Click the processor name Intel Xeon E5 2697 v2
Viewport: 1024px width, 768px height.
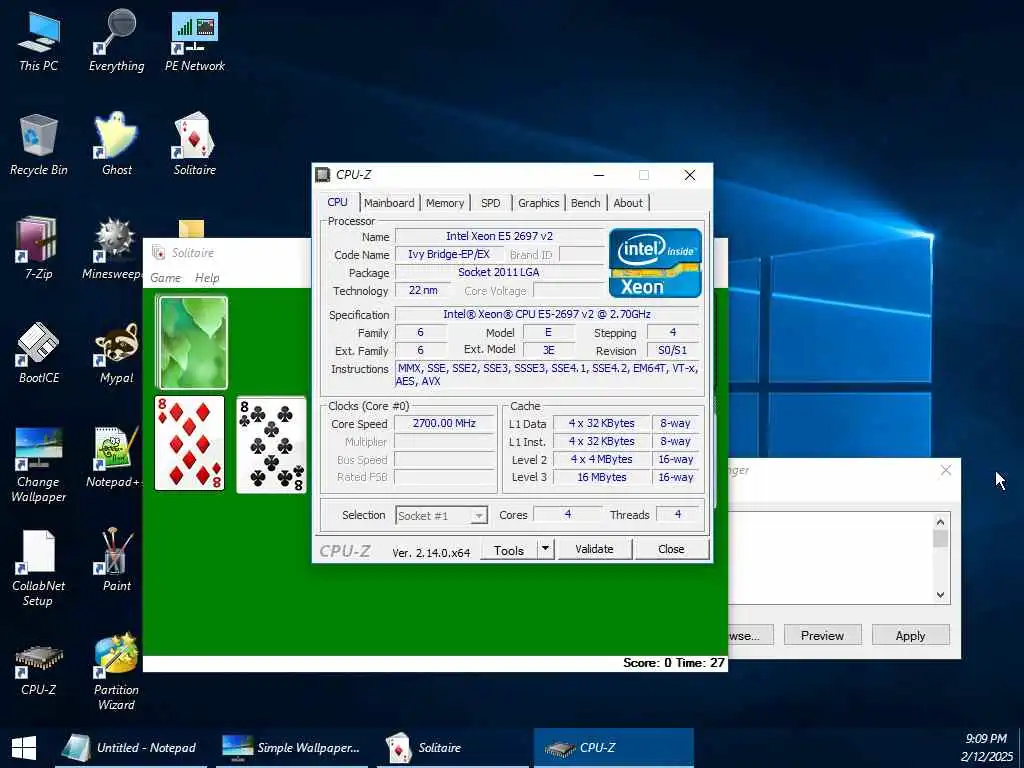click(x=500, y=236)
